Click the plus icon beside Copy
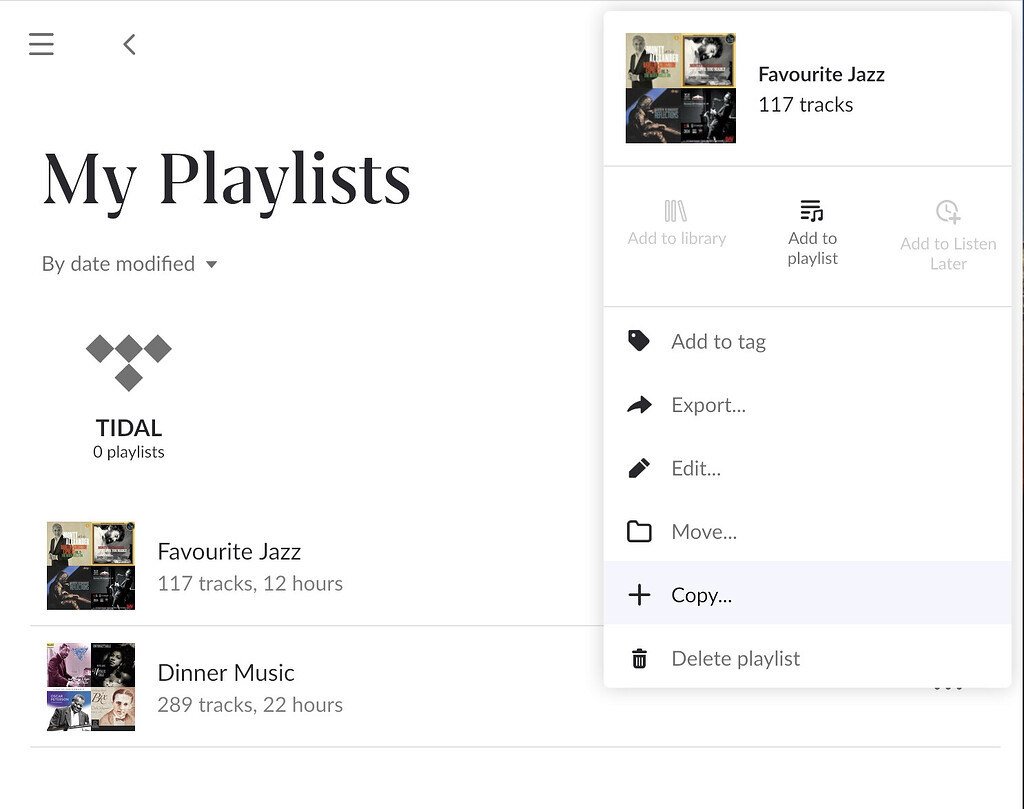 pos(639,595)
